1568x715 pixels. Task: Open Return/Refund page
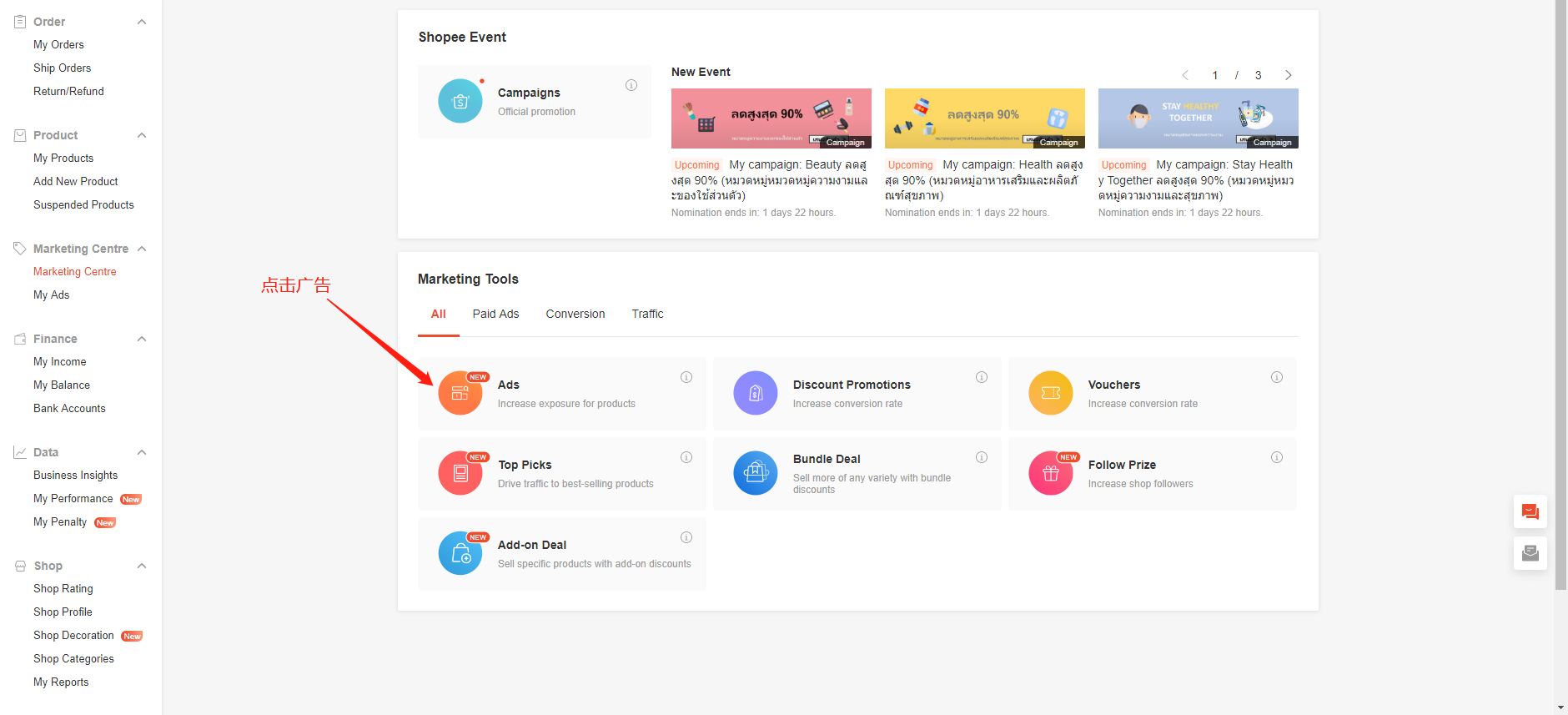coord(68,92)
